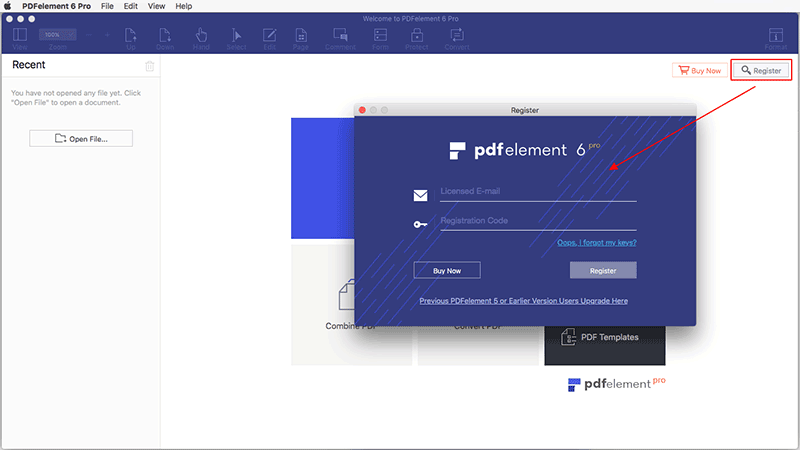Open the Apple menu
The image size is (800, 450).
coord(8,6)
